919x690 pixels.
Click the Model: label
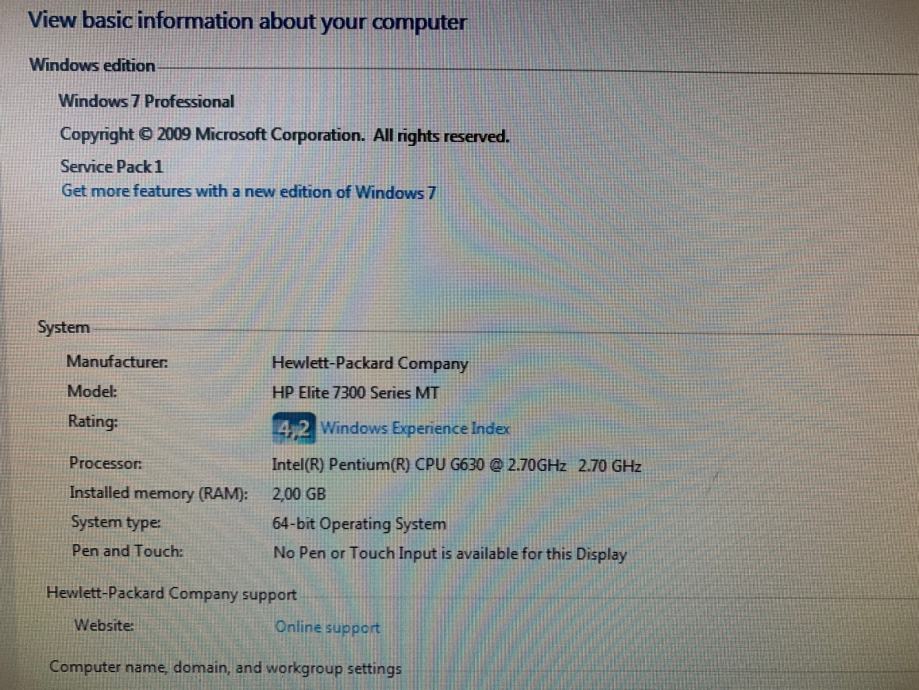(92, 391)
